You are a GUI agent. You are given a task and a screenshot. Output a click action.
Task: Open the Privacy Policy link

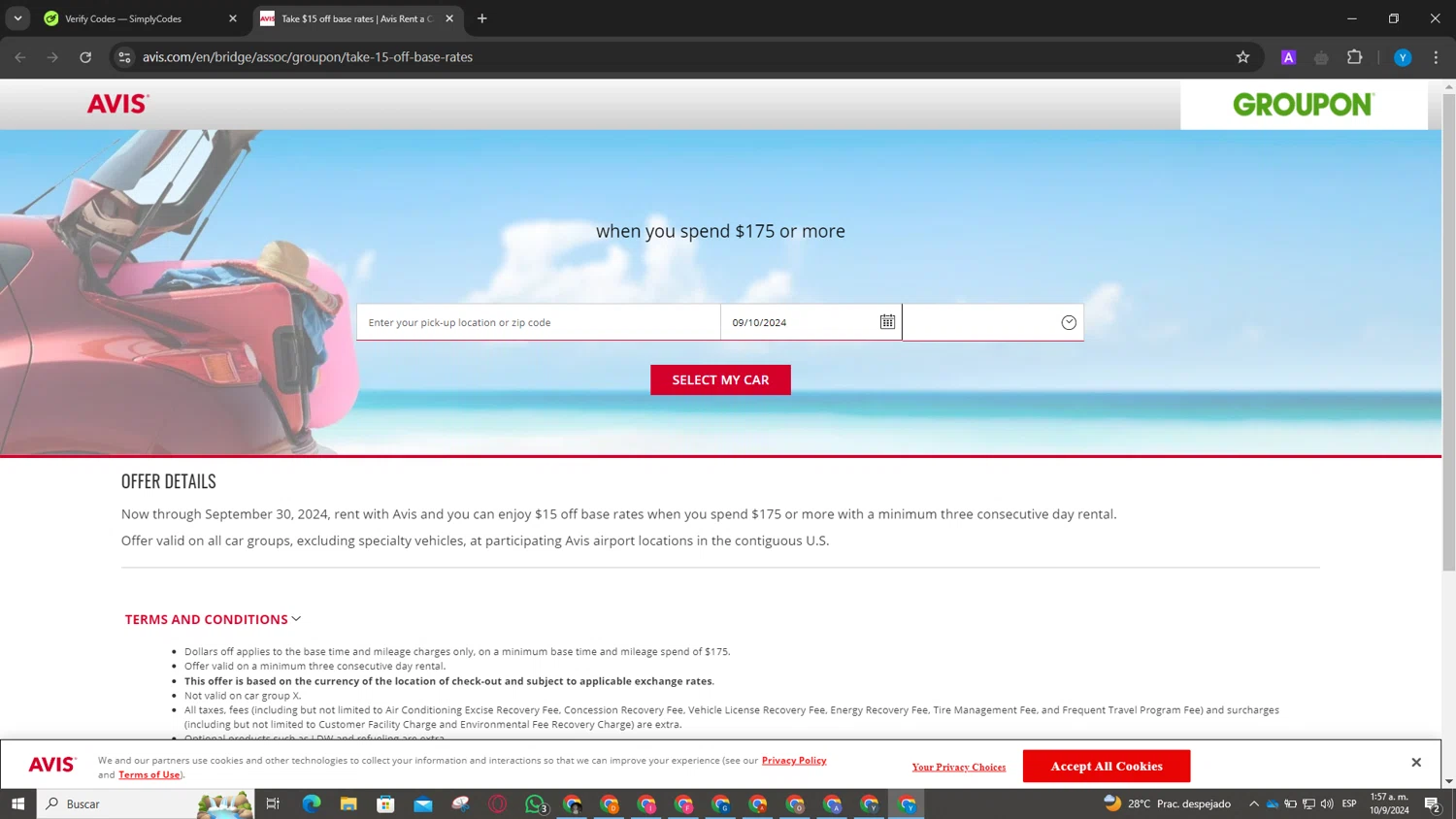pyautogui.click(x=794, y=760)
